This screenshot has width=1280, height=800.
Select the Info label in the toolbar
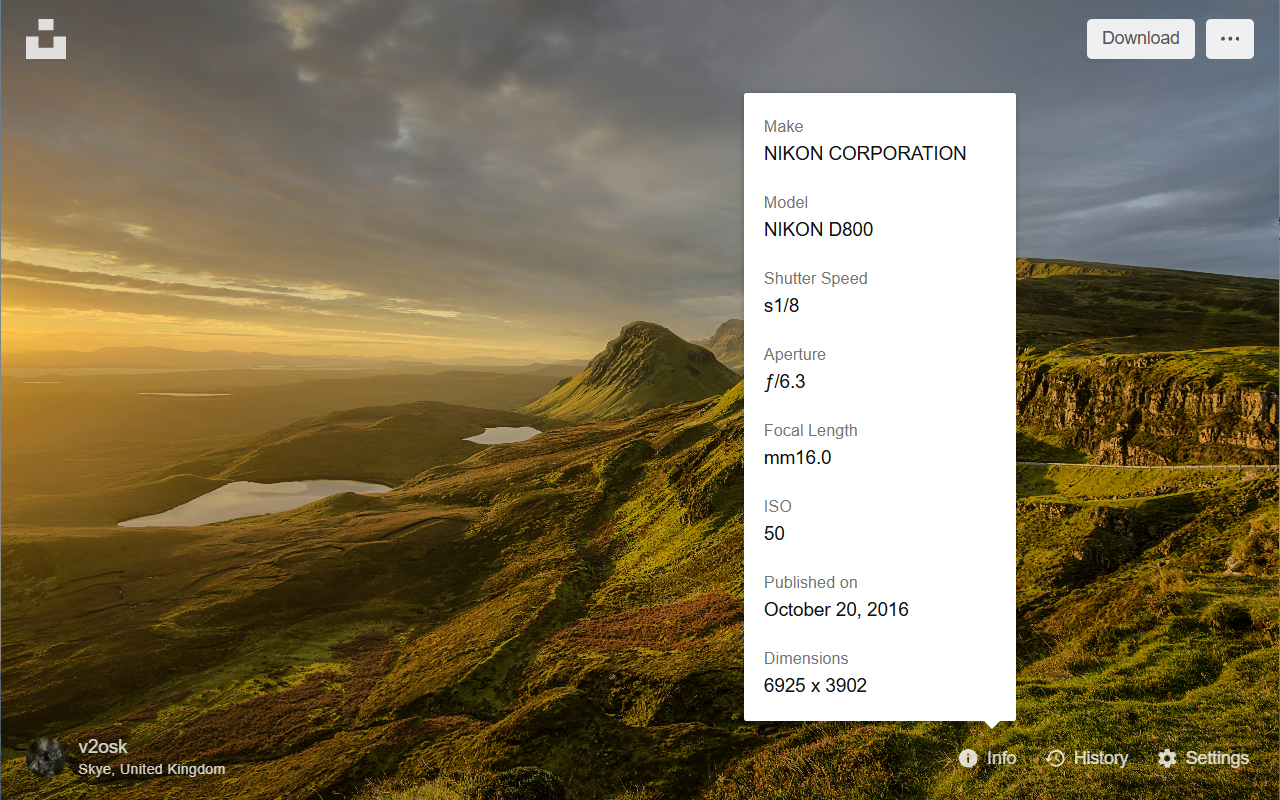pos(1002,758)
